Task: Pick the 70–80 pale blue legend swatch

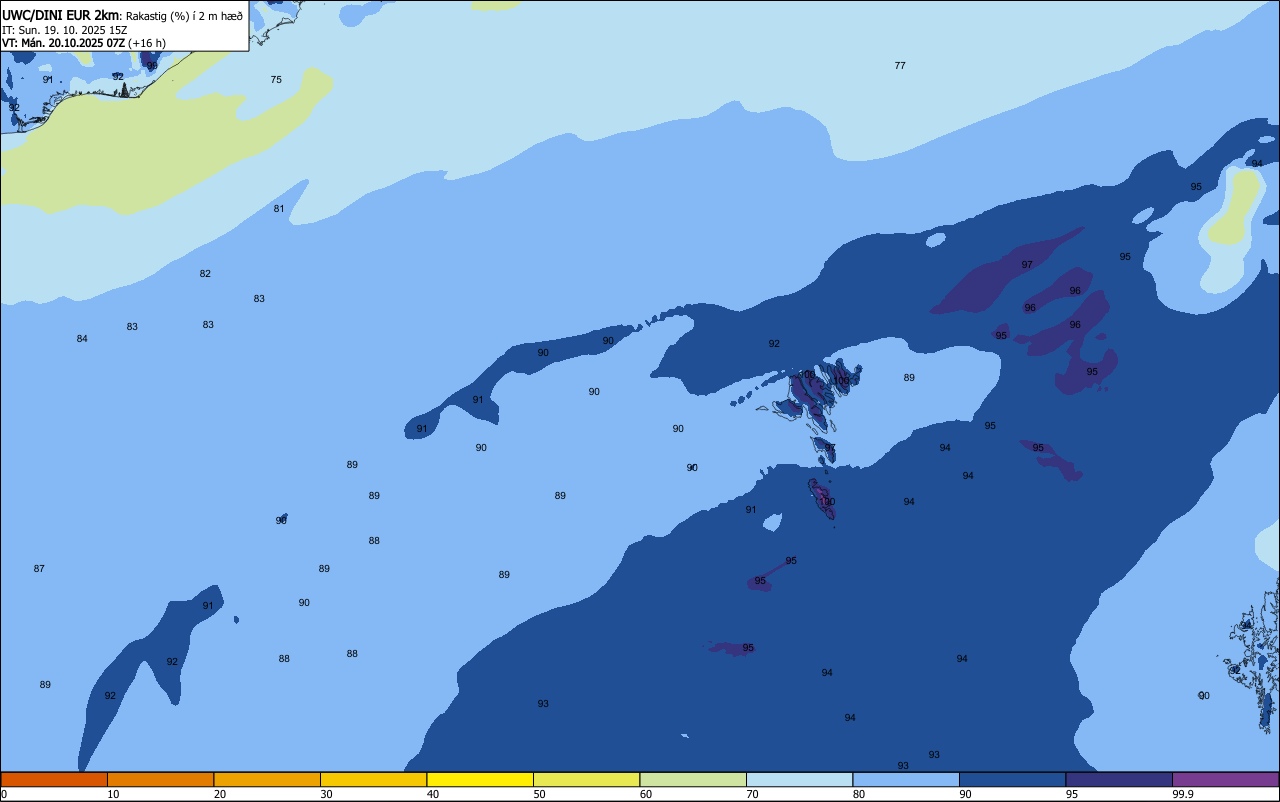Action: coord(799,779)
